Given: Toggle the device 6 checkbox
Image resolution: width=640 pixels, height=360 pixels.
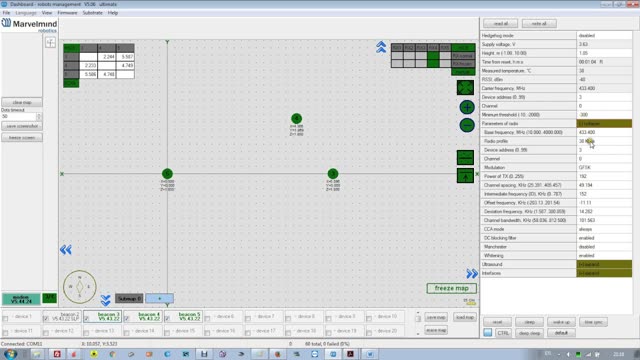Looking at the screenshot, I should coord(208,318).
